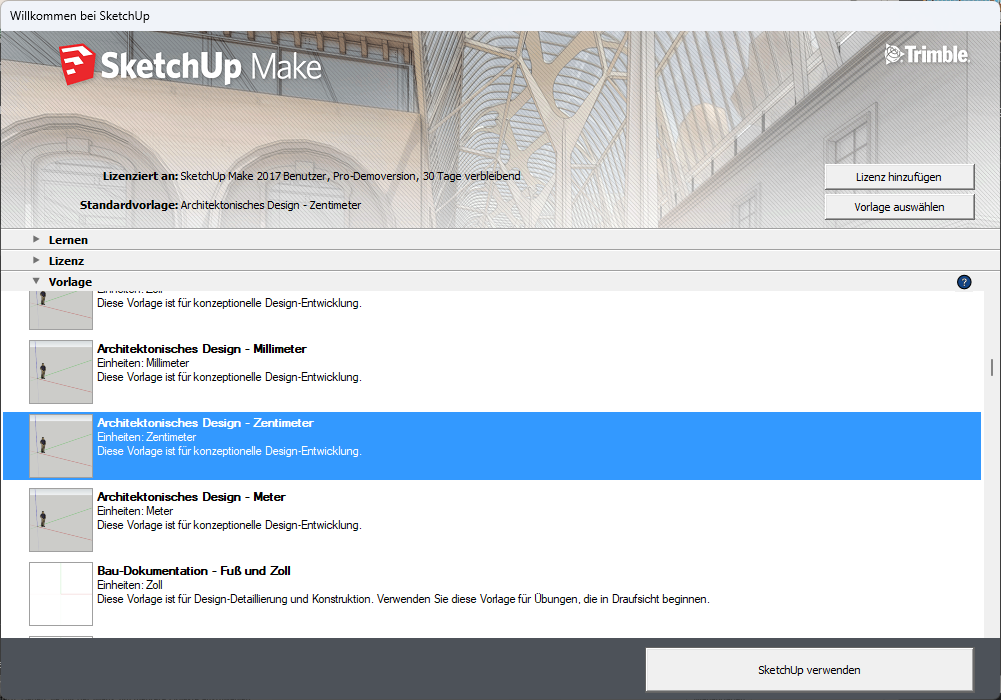The image size is (1001, 700).
Task: Click the Architektonisches Design - Meter template thumbnail
Action: click(x=60, y=519)
